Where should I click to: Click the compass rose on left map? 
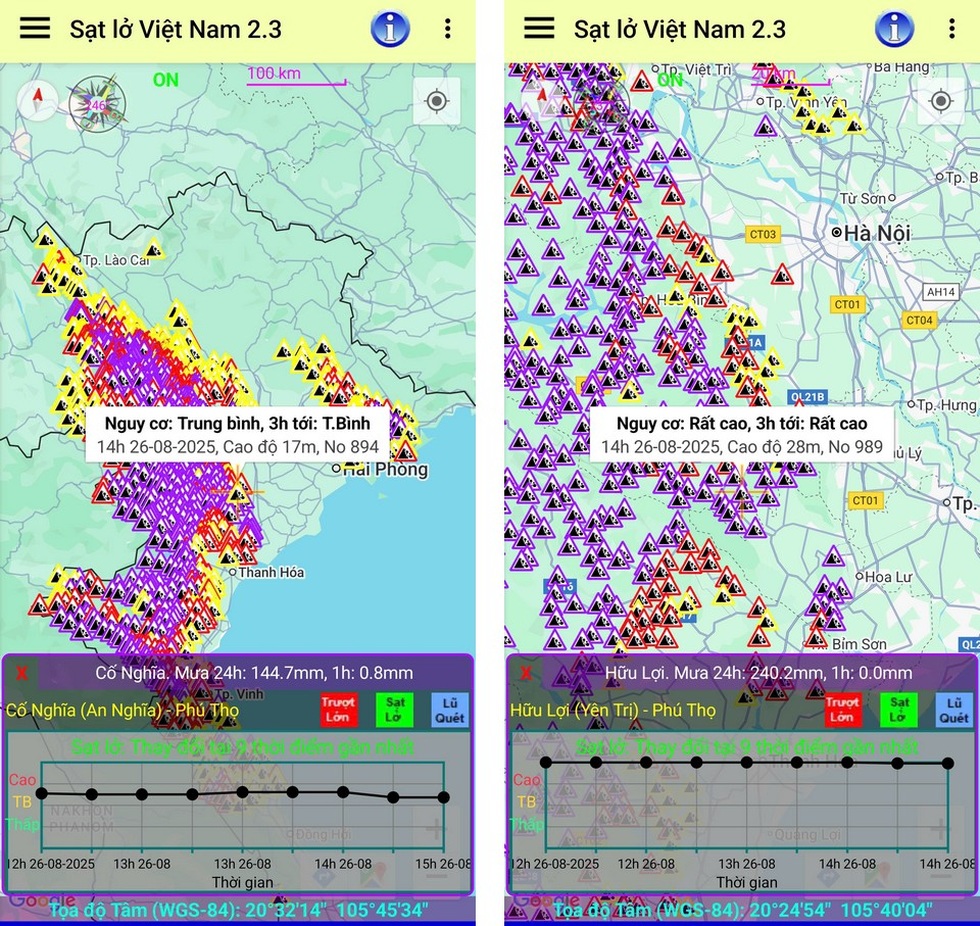coord(93,102)
